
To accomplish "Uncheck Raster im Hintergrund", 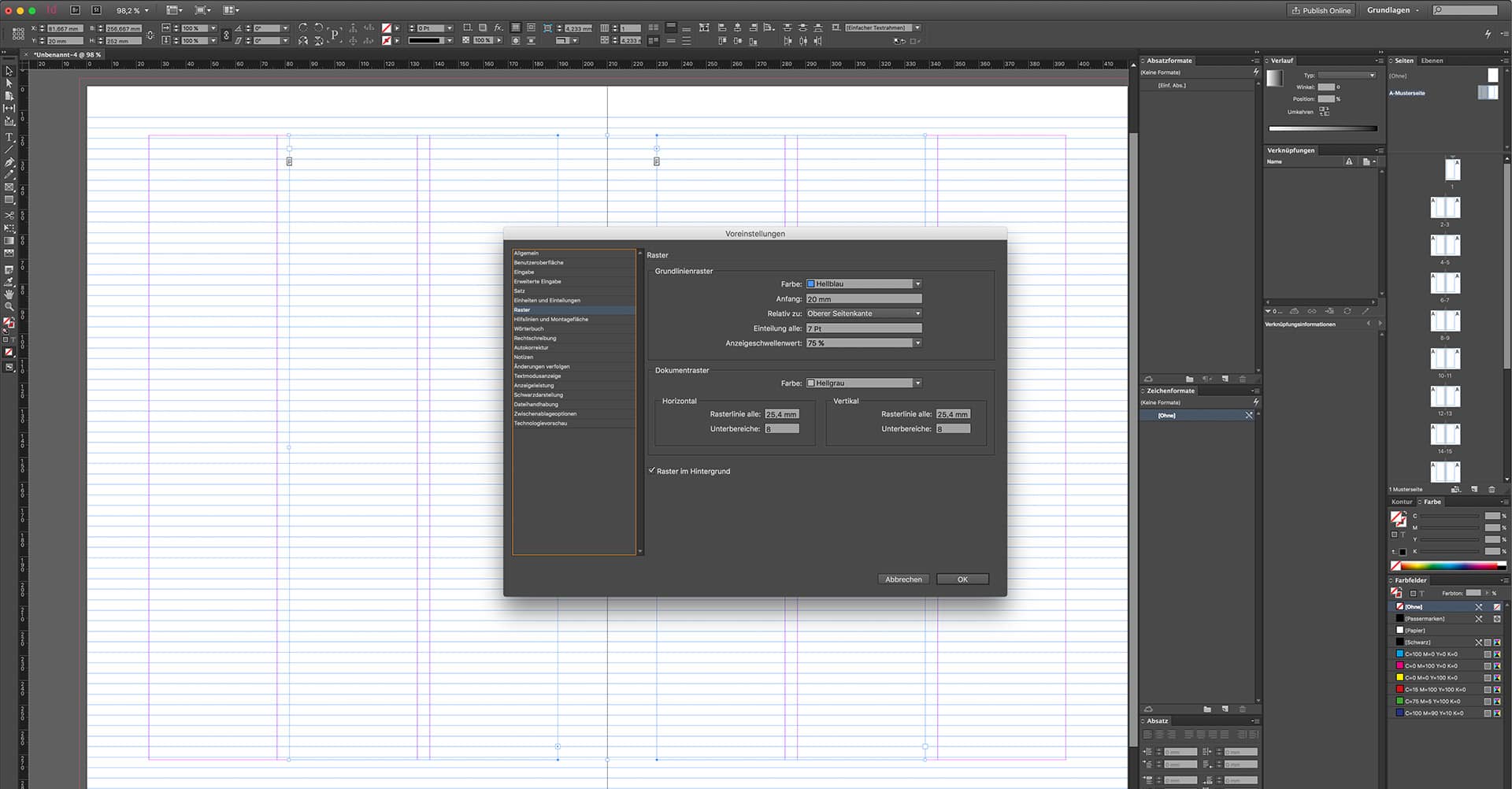I will tap(651, 471).
